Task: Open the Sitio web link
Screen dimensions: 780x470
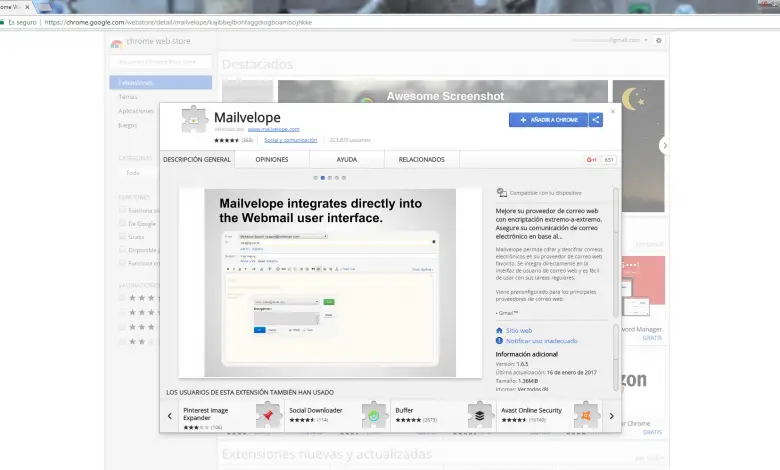Action: click(x=519, y=331)
